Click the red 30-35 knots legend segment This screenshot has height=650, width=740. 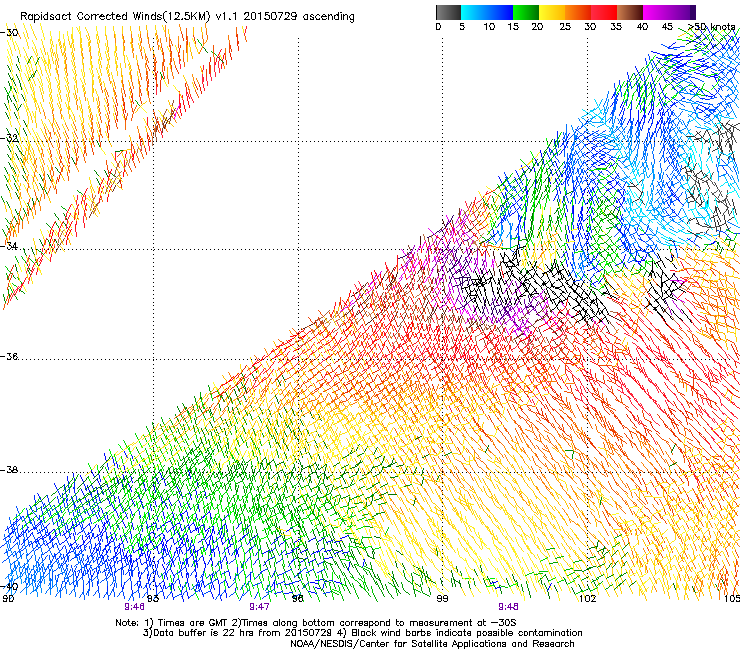coord(604,12)
